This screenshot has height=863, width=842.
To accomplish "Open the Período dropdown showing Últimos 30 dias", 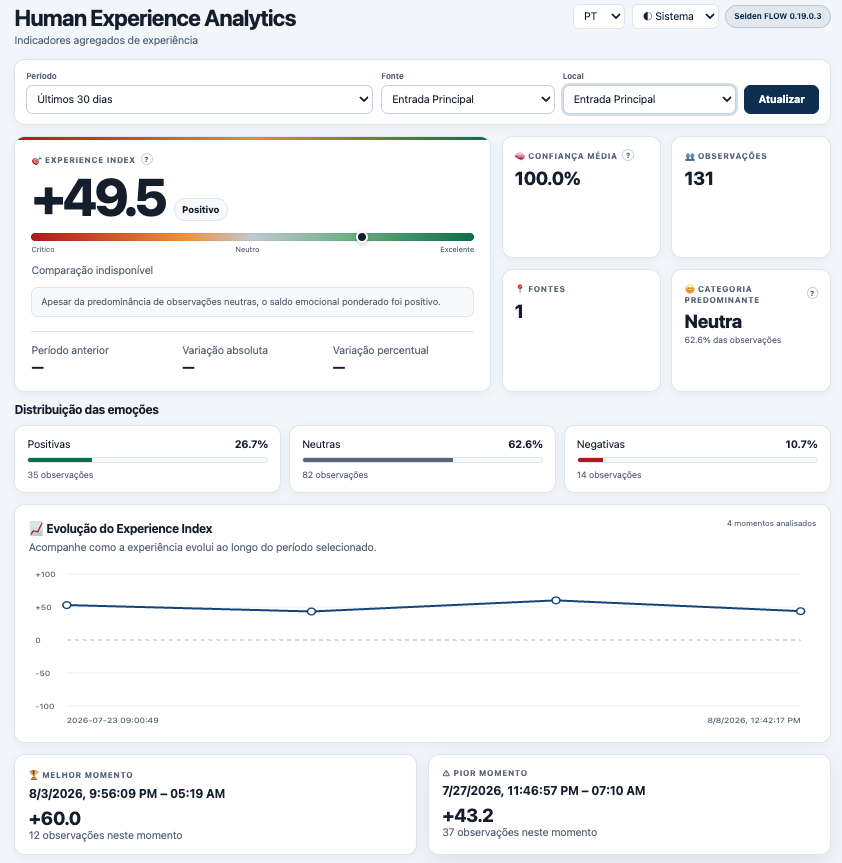I will coord(199,100).
